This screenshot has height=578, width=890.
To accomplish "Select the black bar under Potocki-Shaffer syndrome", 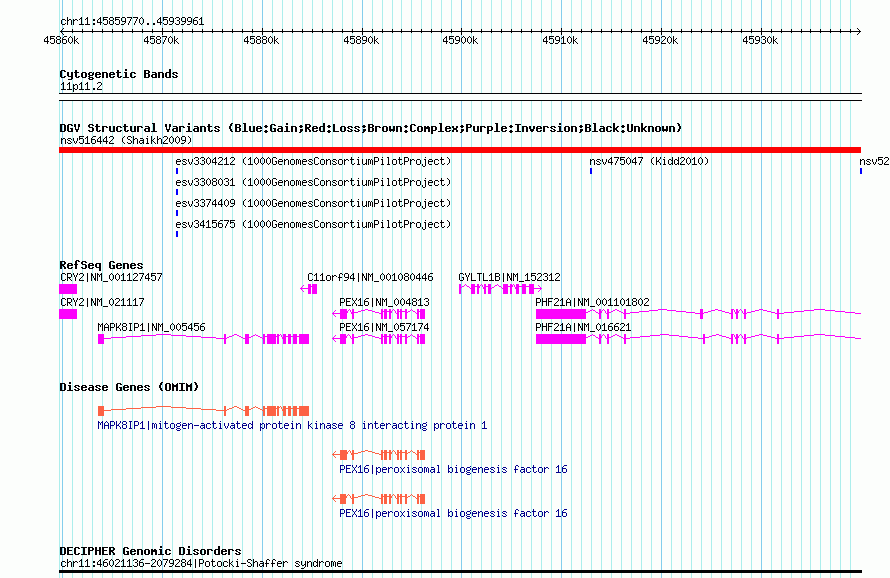I will 460,572.
